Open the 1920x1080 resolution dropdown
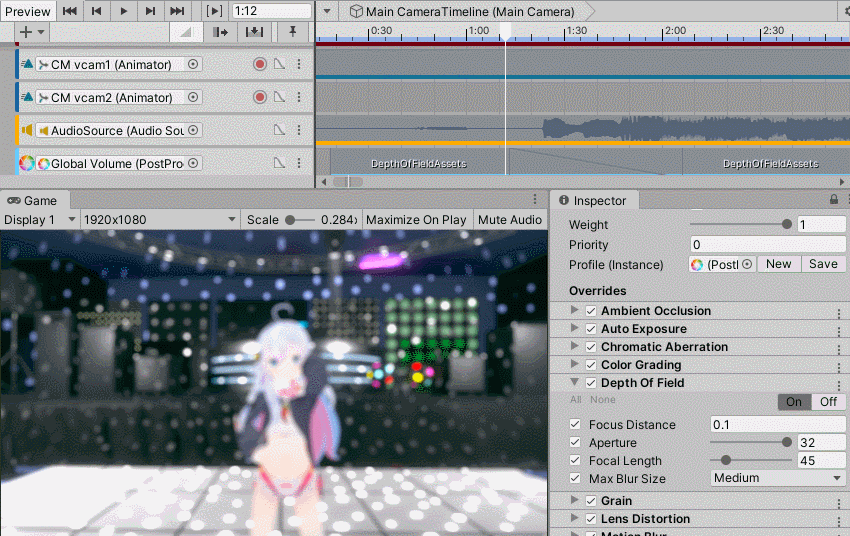This screenshot has height=536, width=850. (x=159, y=219)
